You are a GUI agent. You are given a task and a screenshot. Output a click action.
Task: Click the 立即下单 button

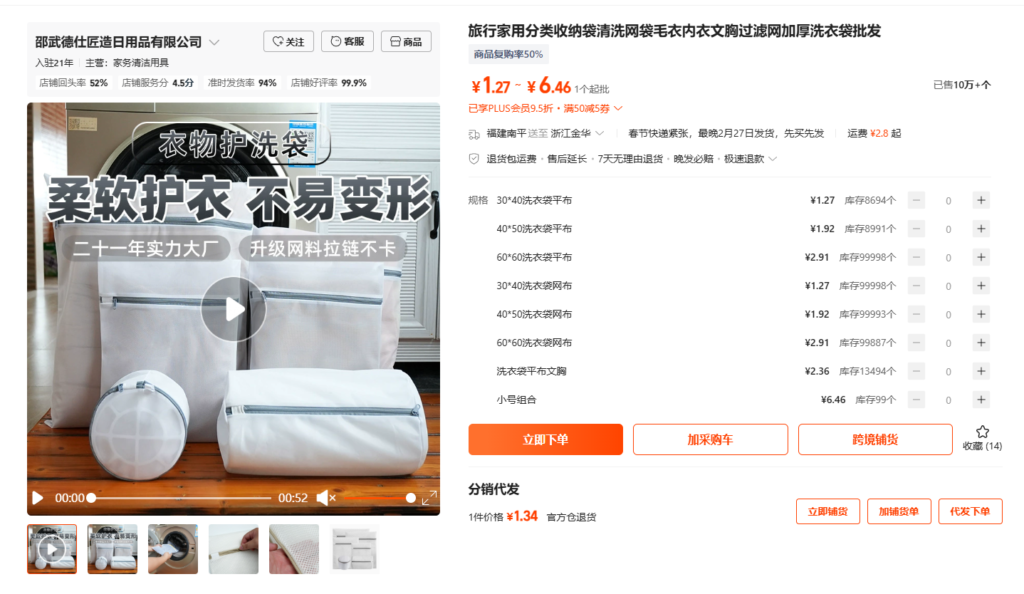coord(545,439)
